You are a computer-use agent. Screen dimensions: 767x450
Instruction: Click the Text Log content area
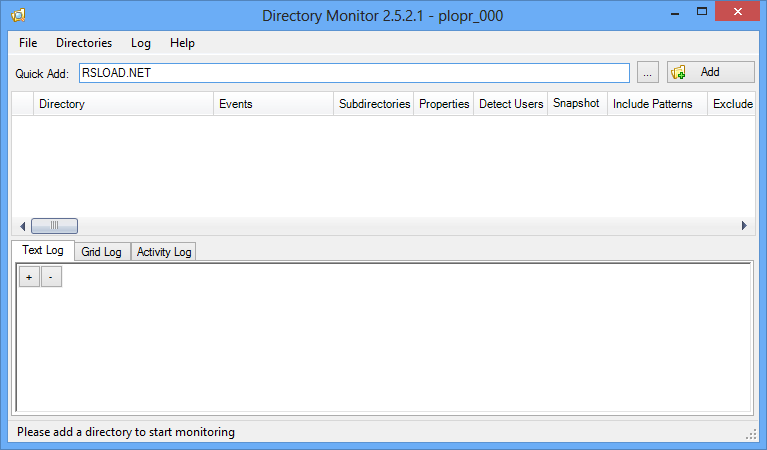tap(384, 338)
